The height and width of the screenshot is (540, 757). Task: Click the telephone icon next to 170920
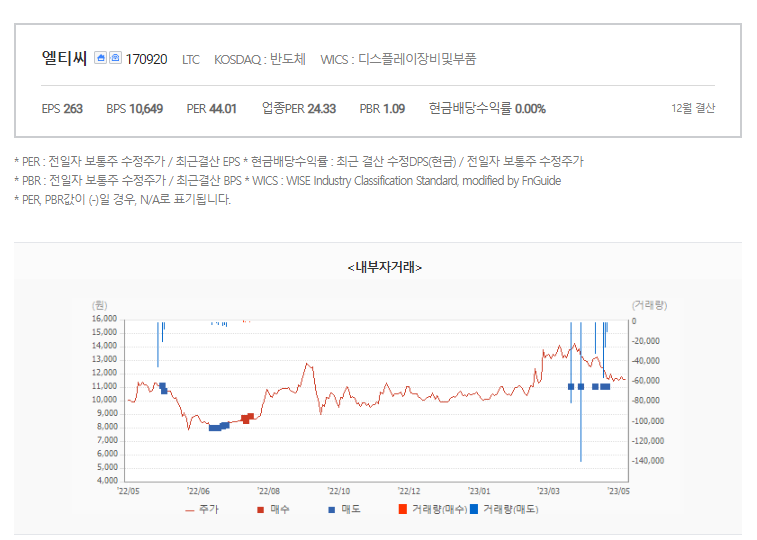(x=115, y=58)
